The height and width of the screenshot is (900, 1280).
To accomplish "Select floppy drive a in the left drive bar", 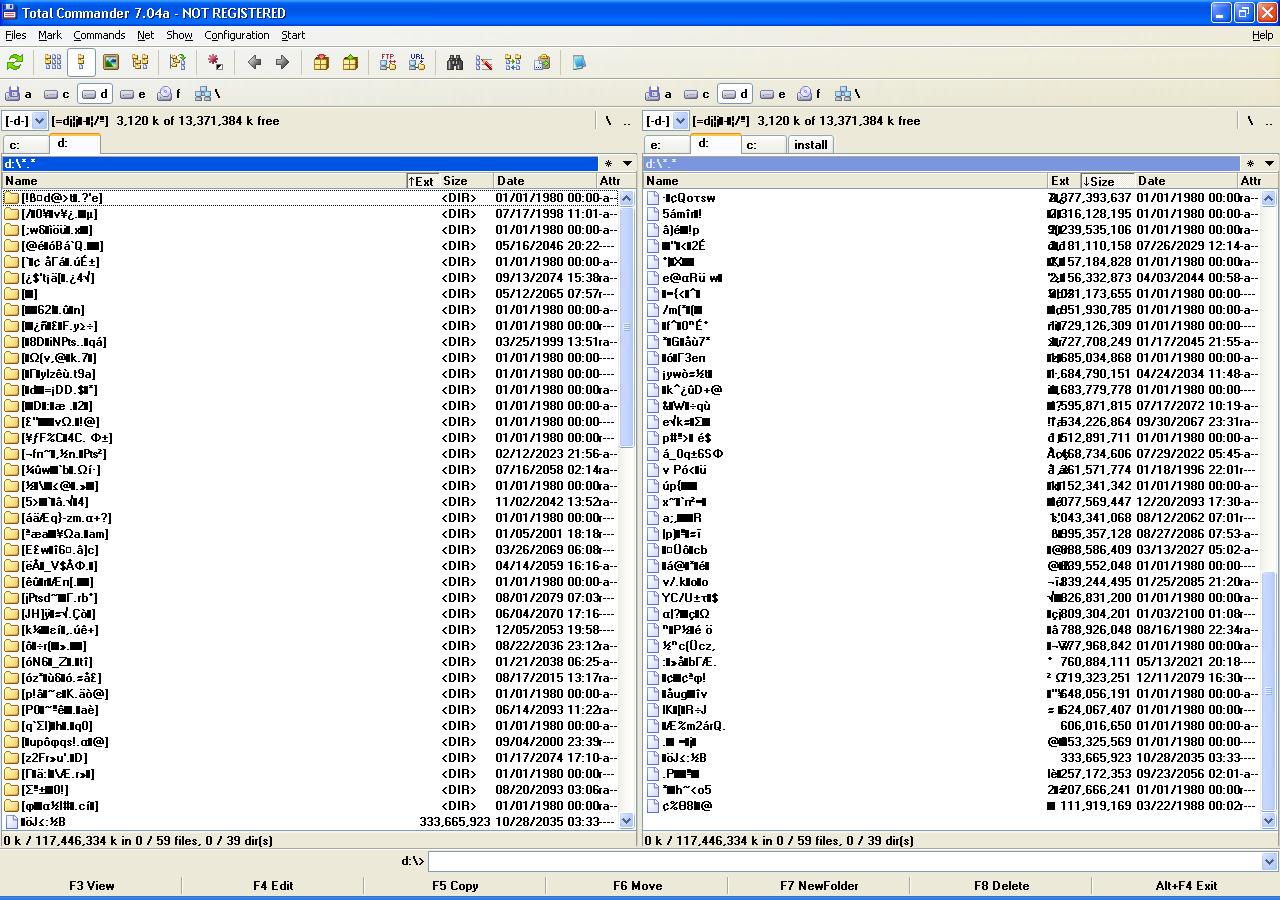I will (x=19, y=94).
